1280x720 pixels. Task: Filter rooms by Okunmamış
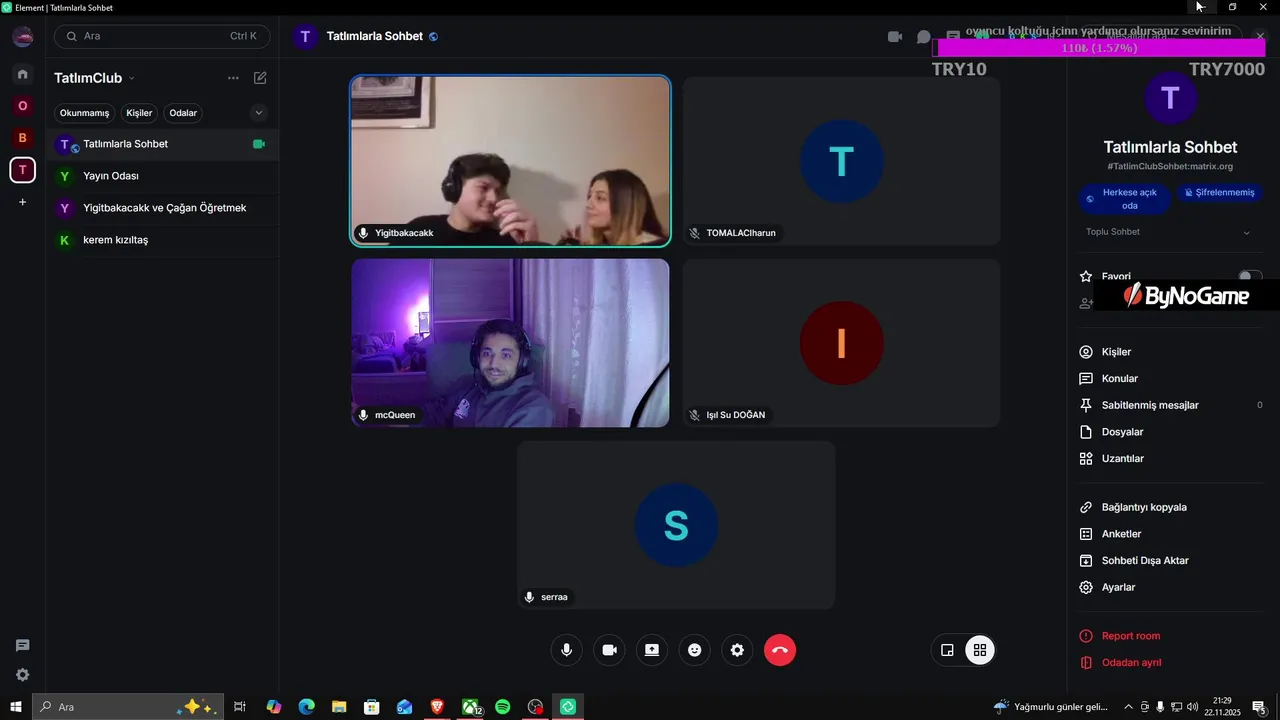84,113
